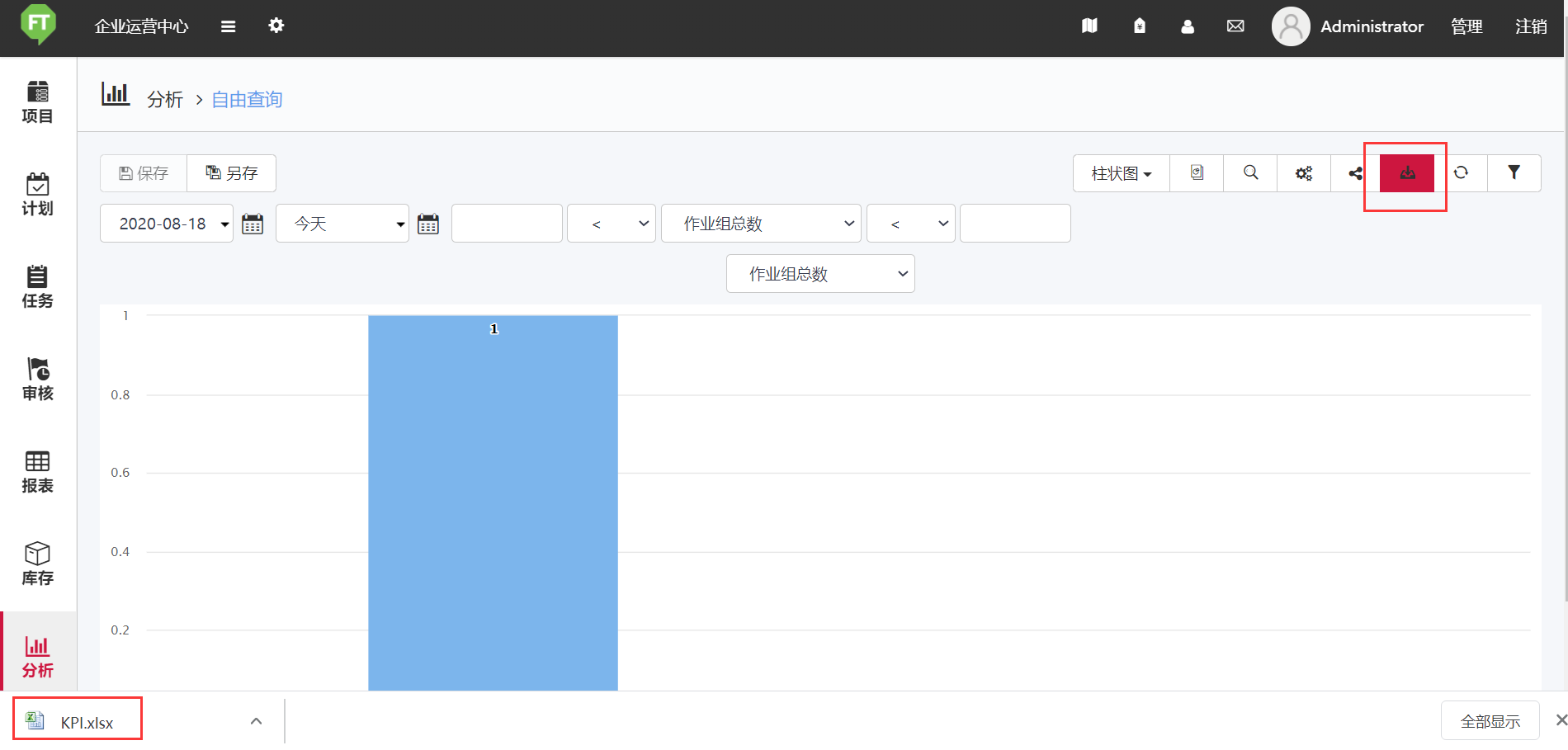Select 任务 in the sidebar
Viewport: 1568px width, 750px height.
(x=38, y=287)
